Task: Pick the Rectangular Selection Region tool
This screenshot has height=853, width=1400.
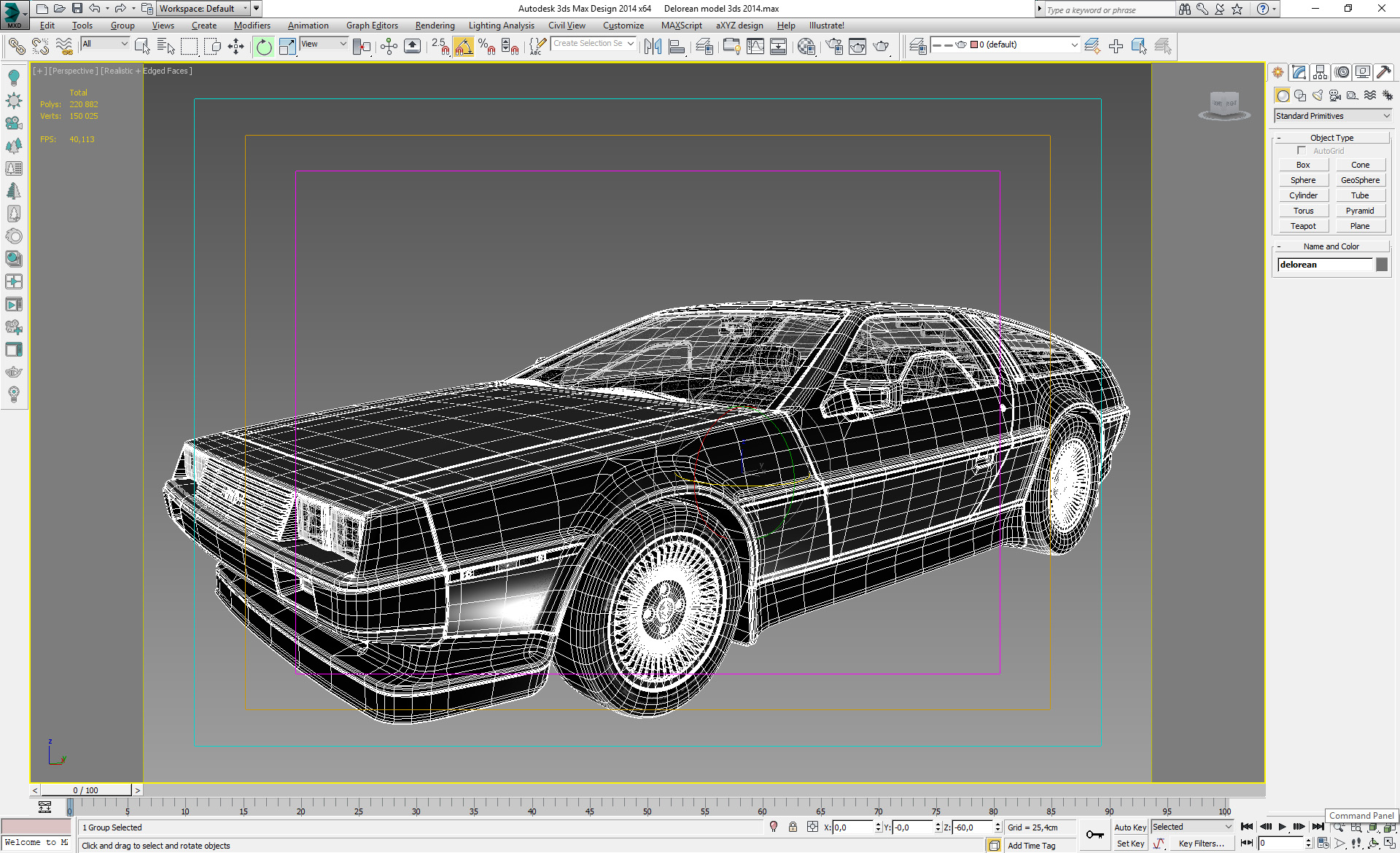Action: click(189, 47)
